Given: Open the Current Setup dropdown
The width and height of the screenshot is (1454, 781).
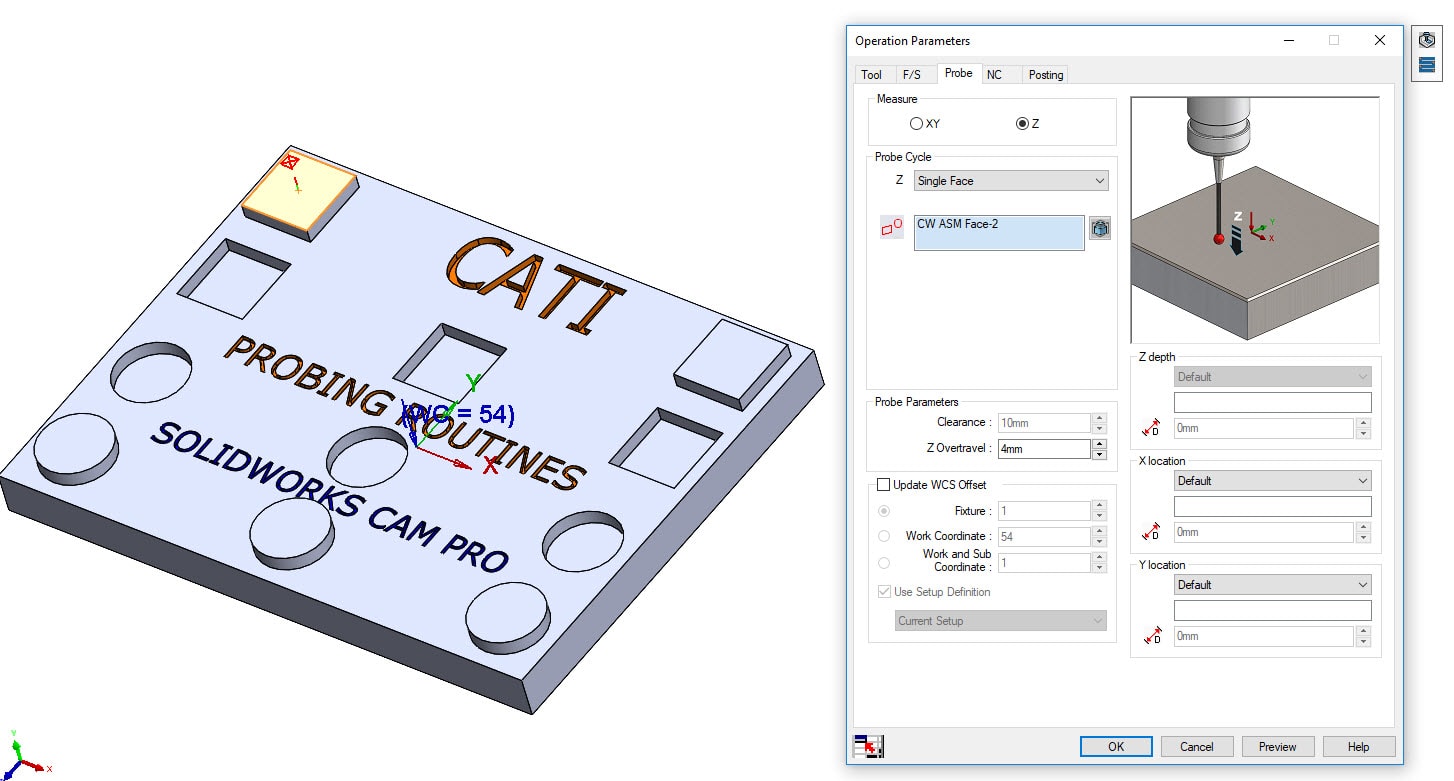Looking at the screenshot, I should pos(1000,621).
